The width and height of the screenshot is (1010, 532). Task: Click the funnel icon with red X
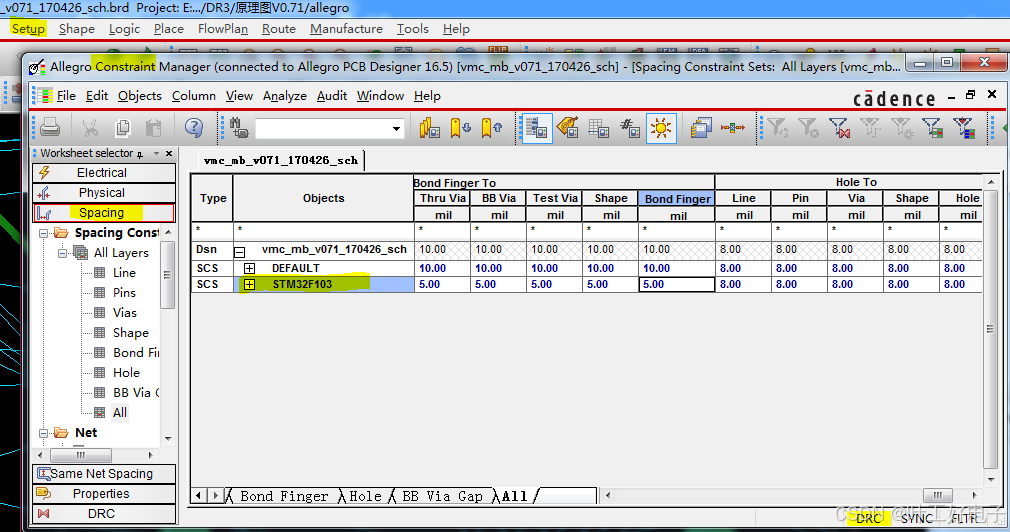839,128
